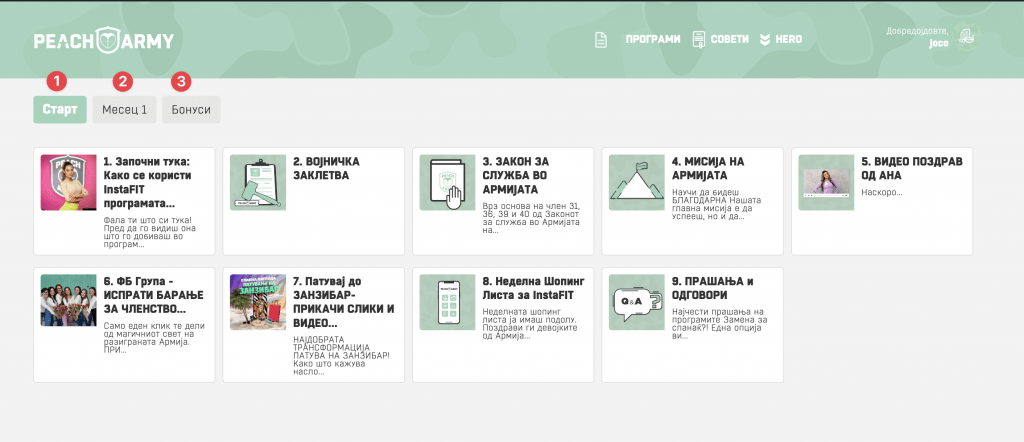Click description text starting "Научи да бидеш БЛАГОДАРНА"

(x=717, y=204)
